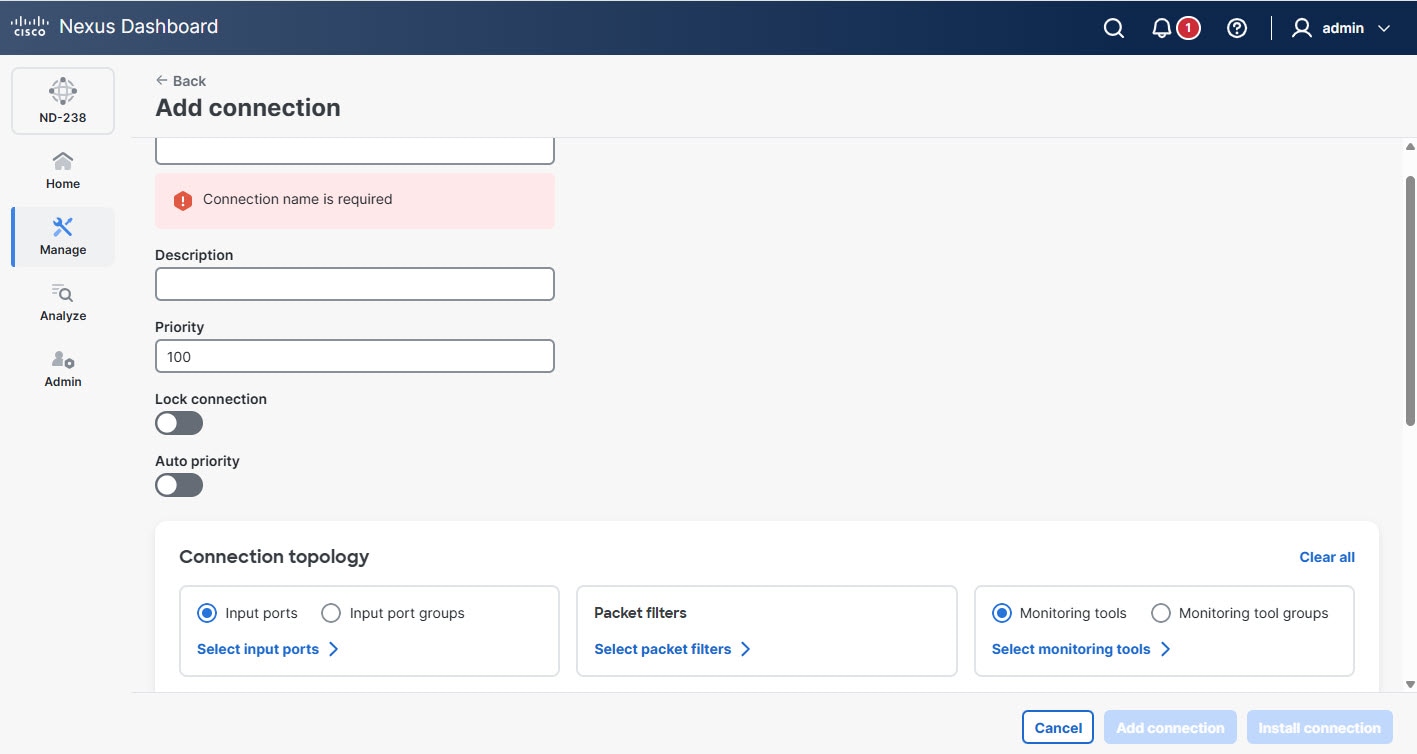View notifications via the bell icon
Viewport: 1417px width, 754px height.
(x=1162, y=27)
